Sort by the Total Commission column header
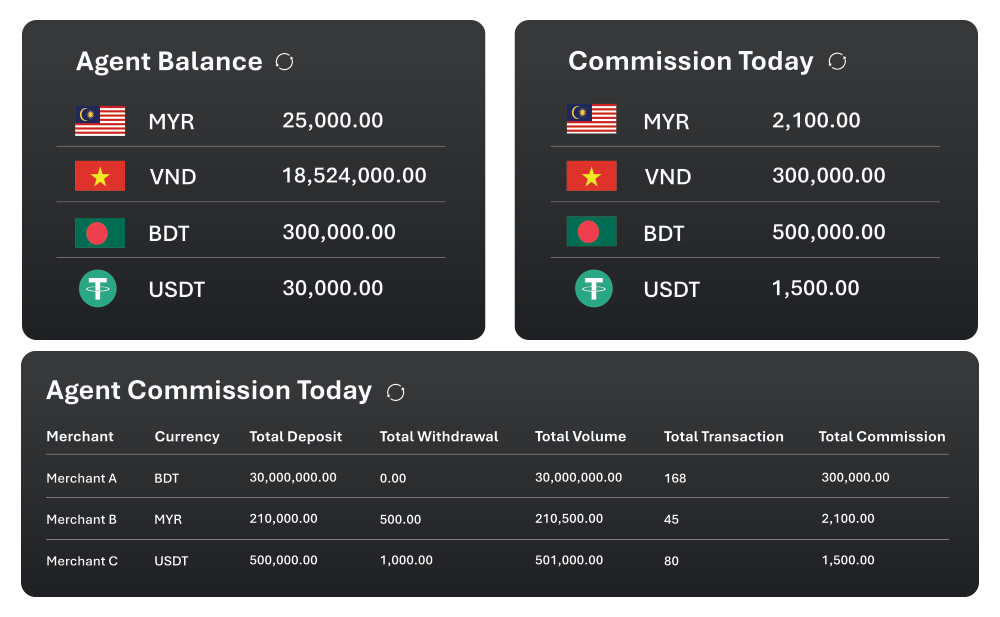Screen dimensions: 1000x617 [882, 436]
